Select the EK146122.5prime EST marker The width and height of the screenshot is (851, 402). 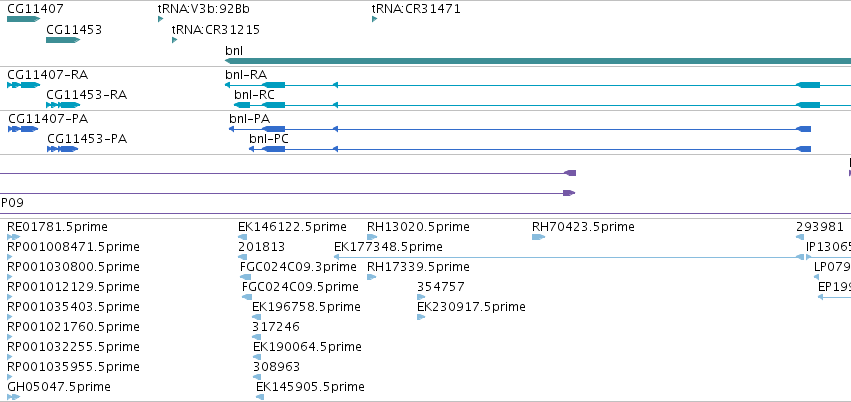point(243,237)
